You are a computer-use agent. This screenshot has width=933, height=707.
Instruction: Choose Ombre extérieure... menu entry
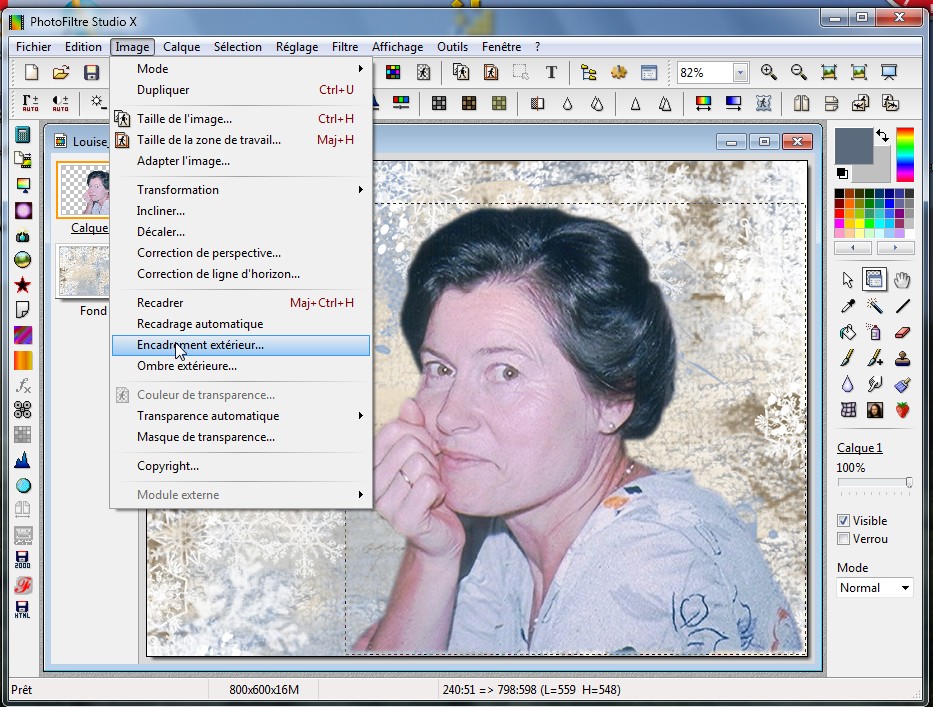[x=241, y=366]
